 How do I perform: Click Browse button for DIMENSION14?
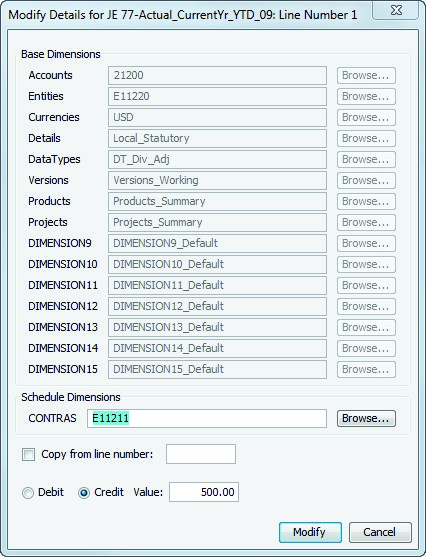pyautogui.click(x=366, y=348)
